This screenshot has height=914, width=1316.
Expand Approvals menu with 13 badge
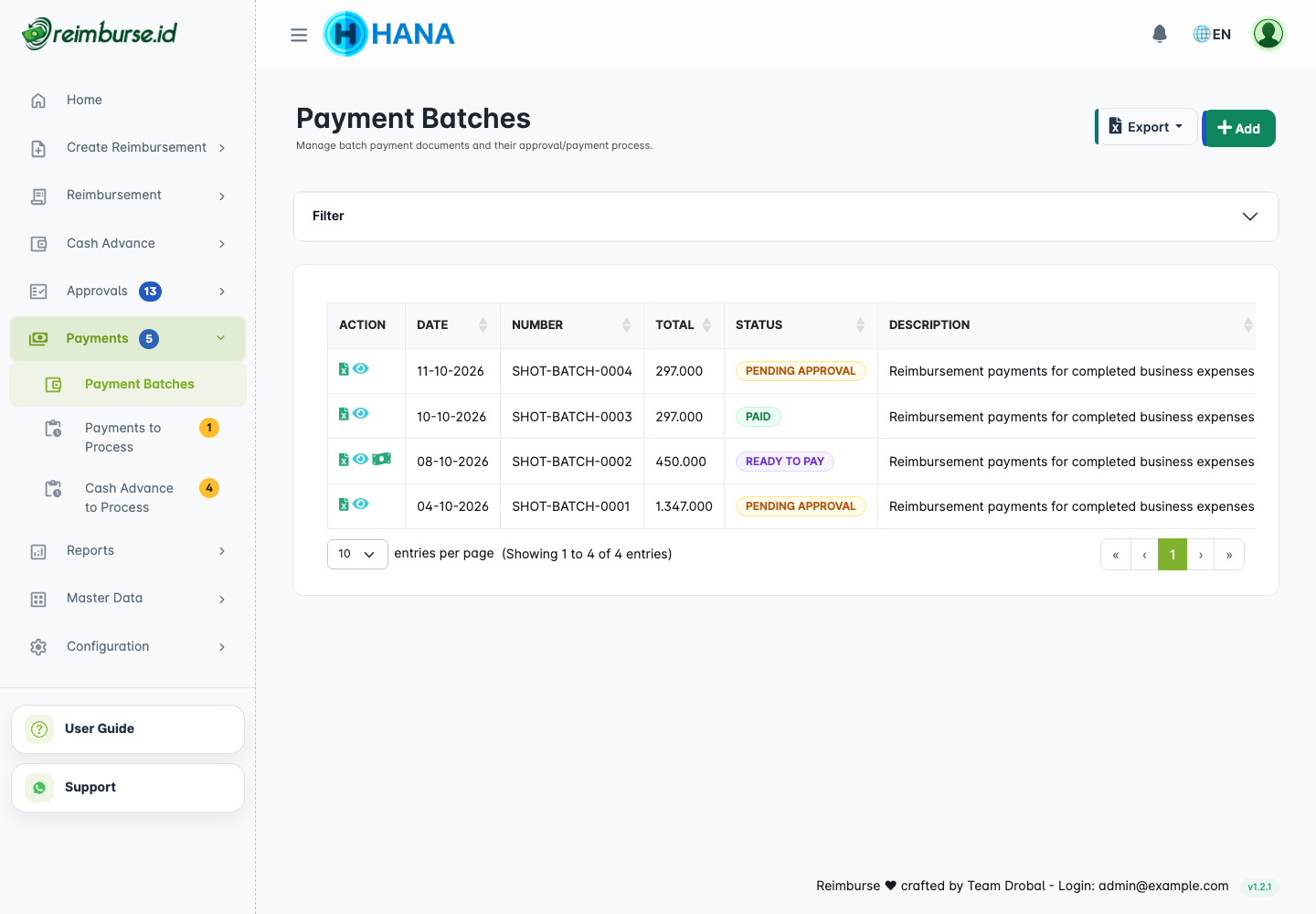coord(128,291)
